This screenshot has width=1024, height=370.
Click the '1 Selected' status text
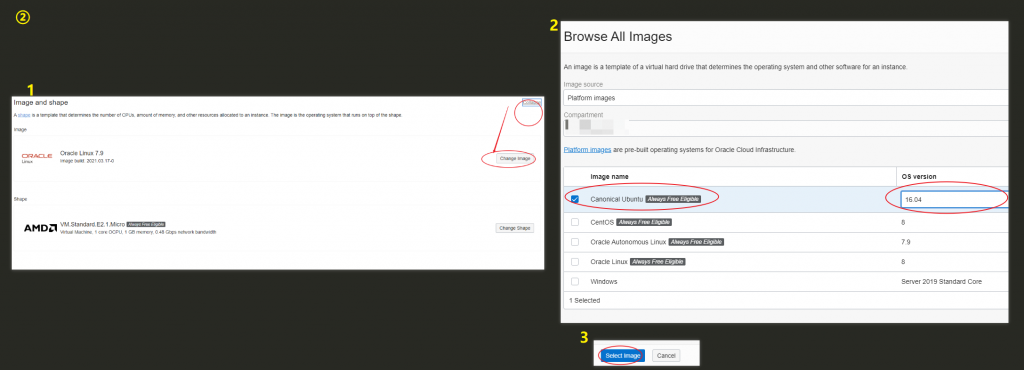(x=584, y=301)
